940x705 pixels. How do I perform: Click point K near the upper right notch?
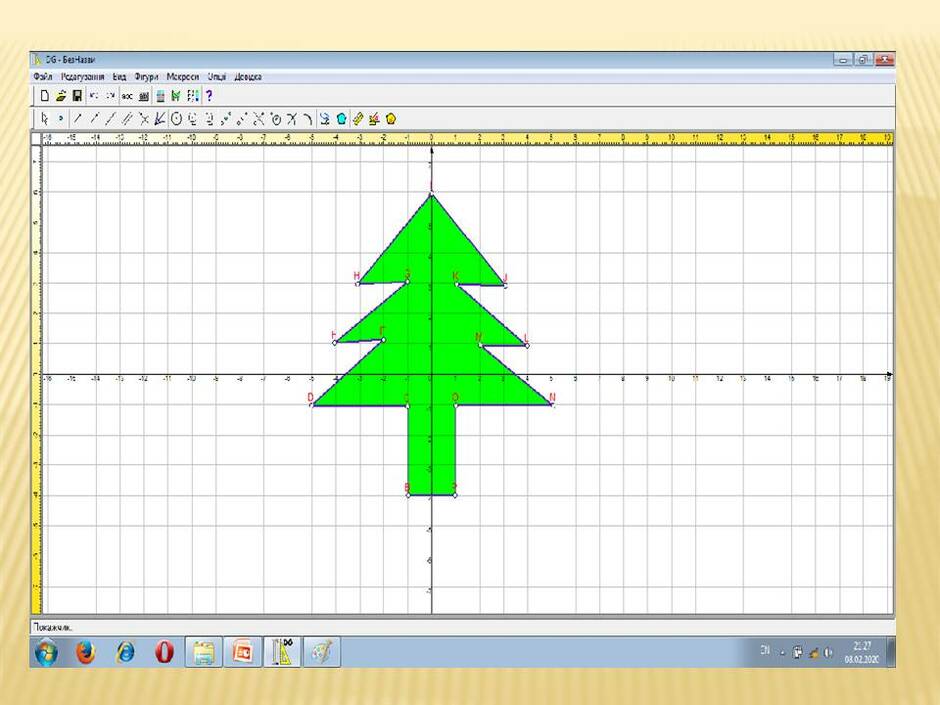coord(457,284)
